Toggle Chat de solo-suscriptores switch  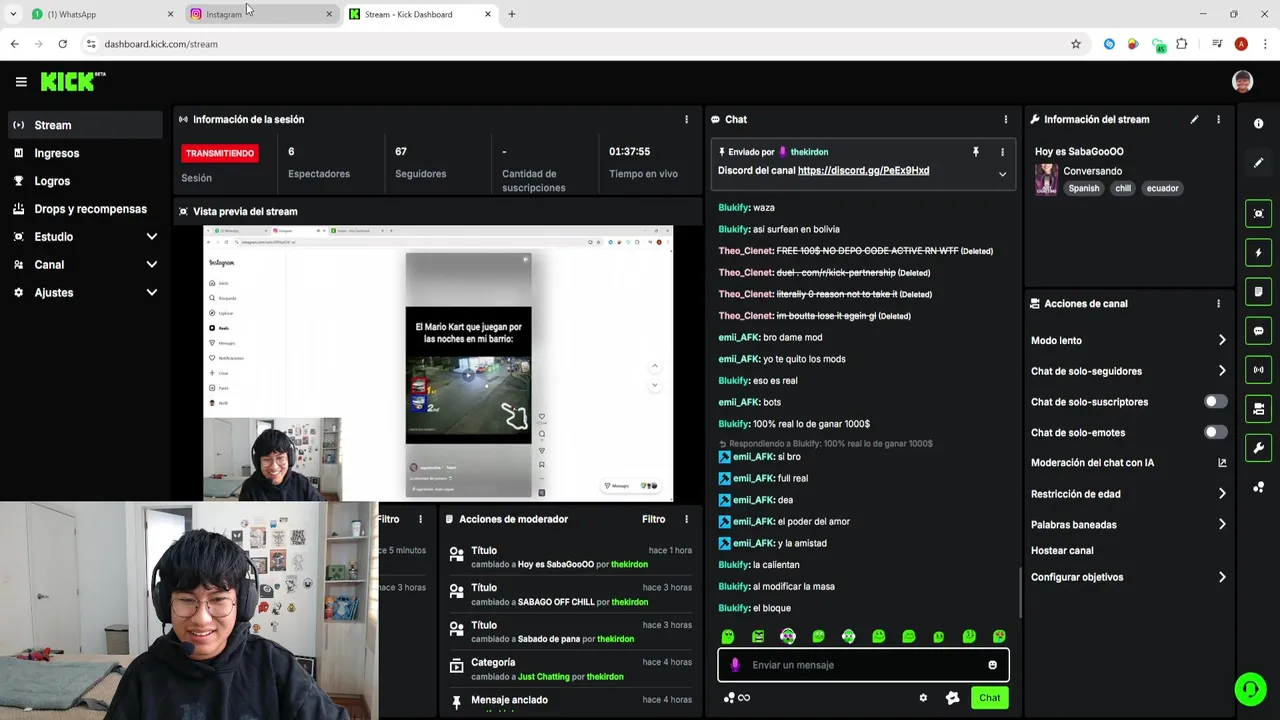[x=1215, y=402]
